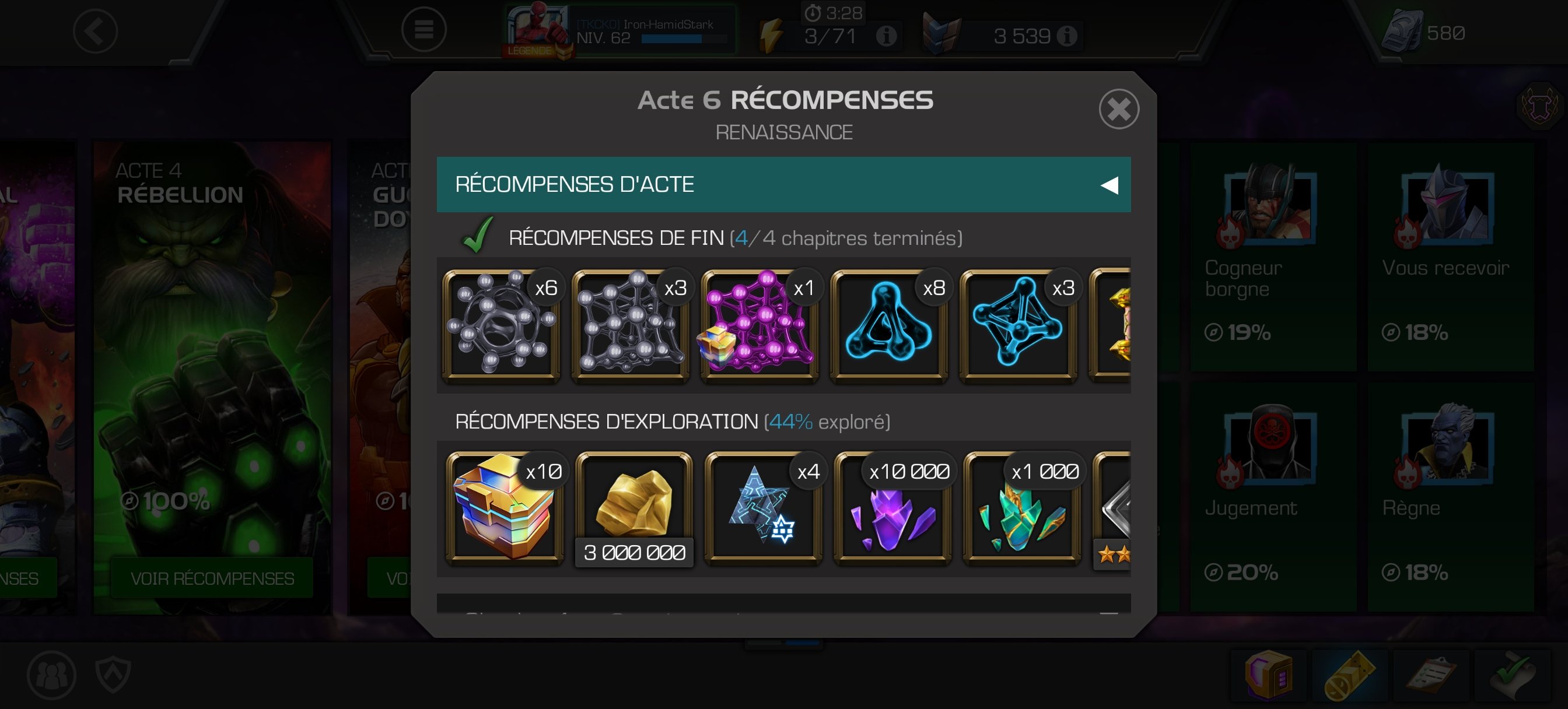Select the x6 silver catalyst reward

pos(501,325)
